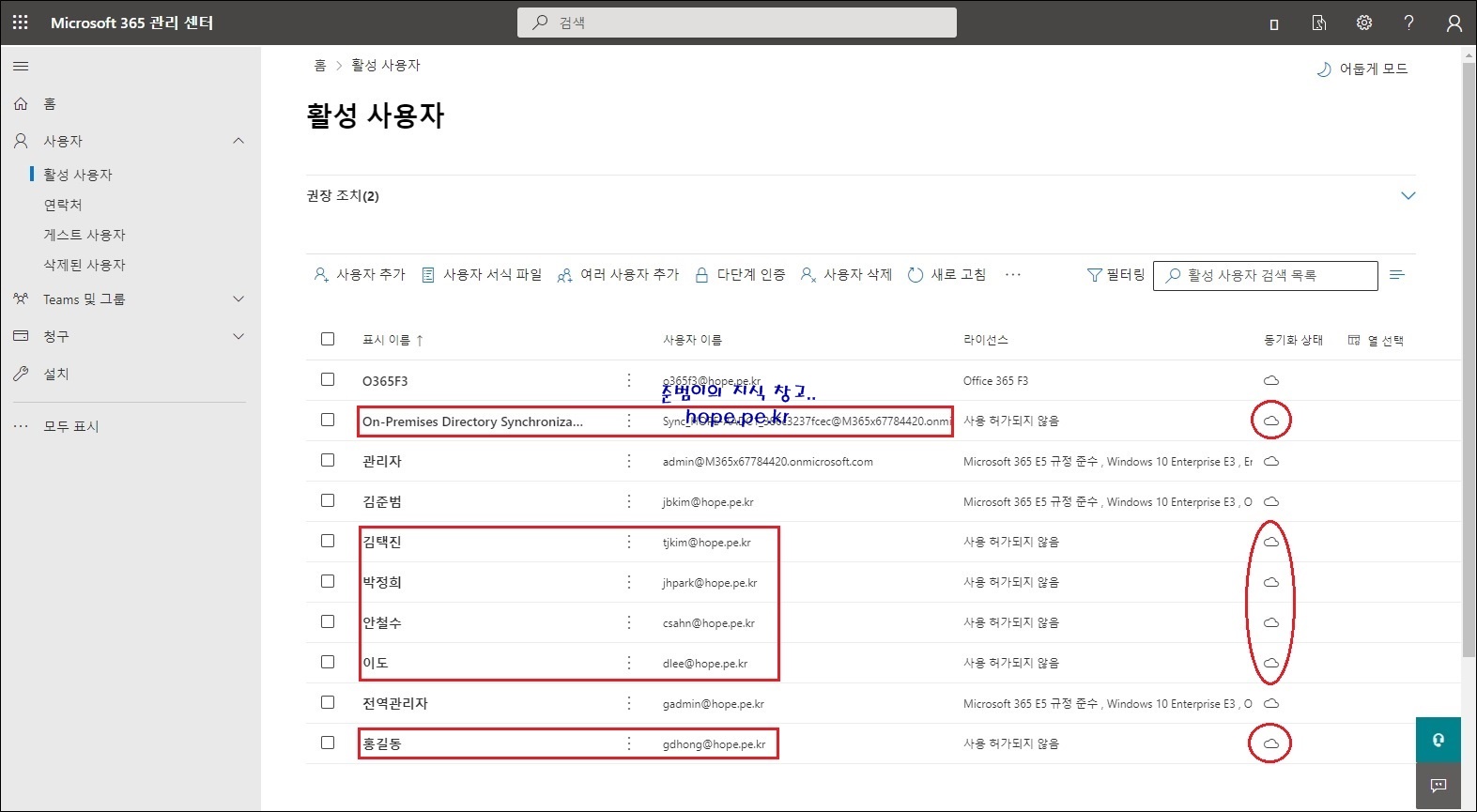
Task: Check the 안철수 row checkbox
Action: pyautogui.click(x=328, y=621)
